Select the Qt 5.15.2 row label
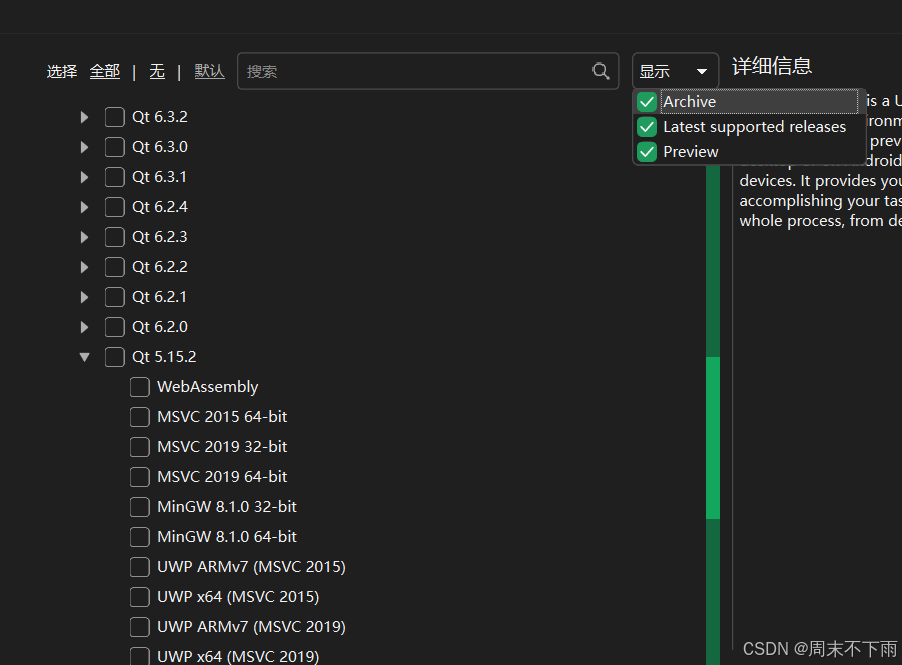This screenshot has height=665, width=902. 164,357
